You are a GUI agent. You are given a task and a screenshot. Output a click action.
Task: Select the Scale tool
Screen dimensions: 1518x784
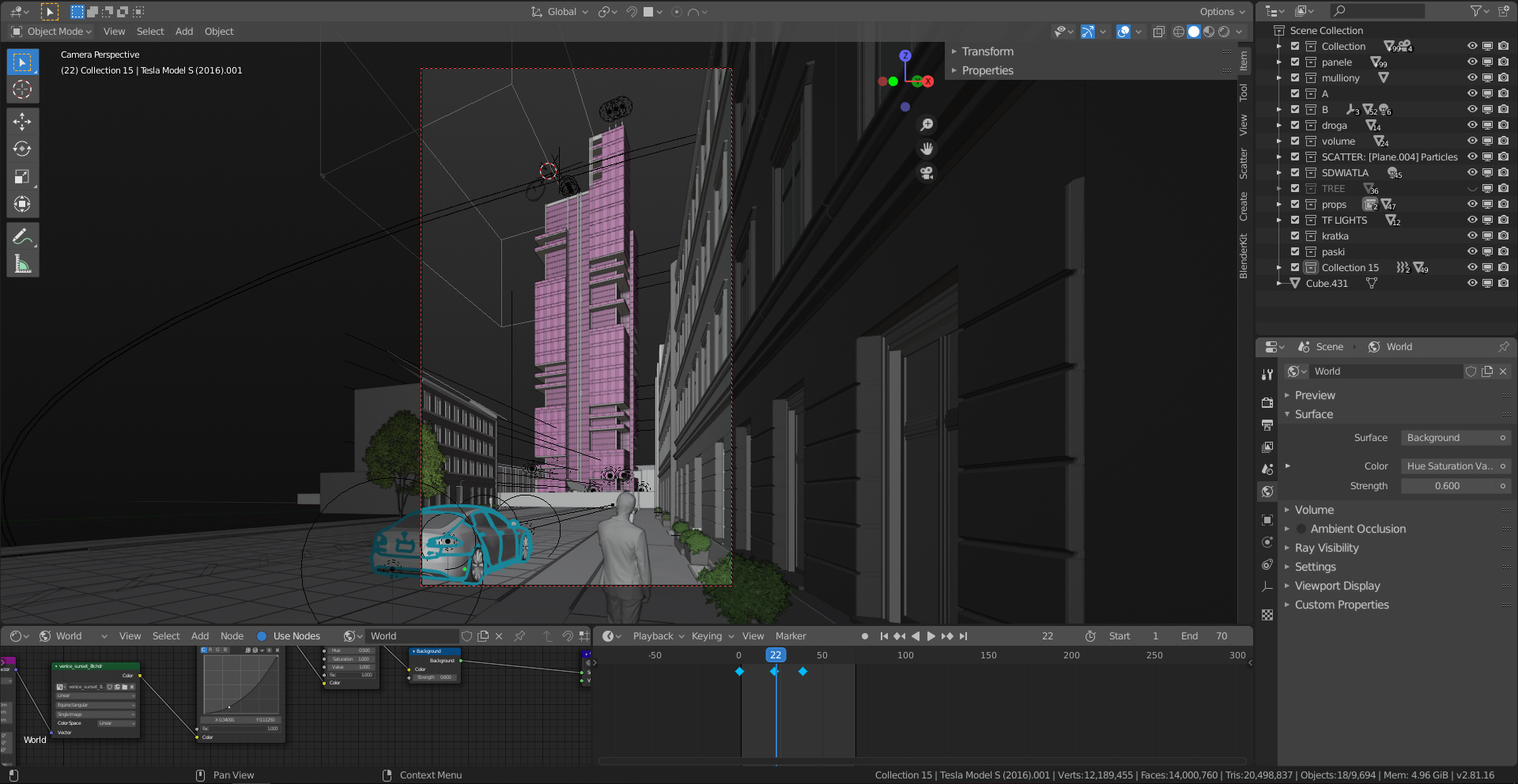click(22, 176)
